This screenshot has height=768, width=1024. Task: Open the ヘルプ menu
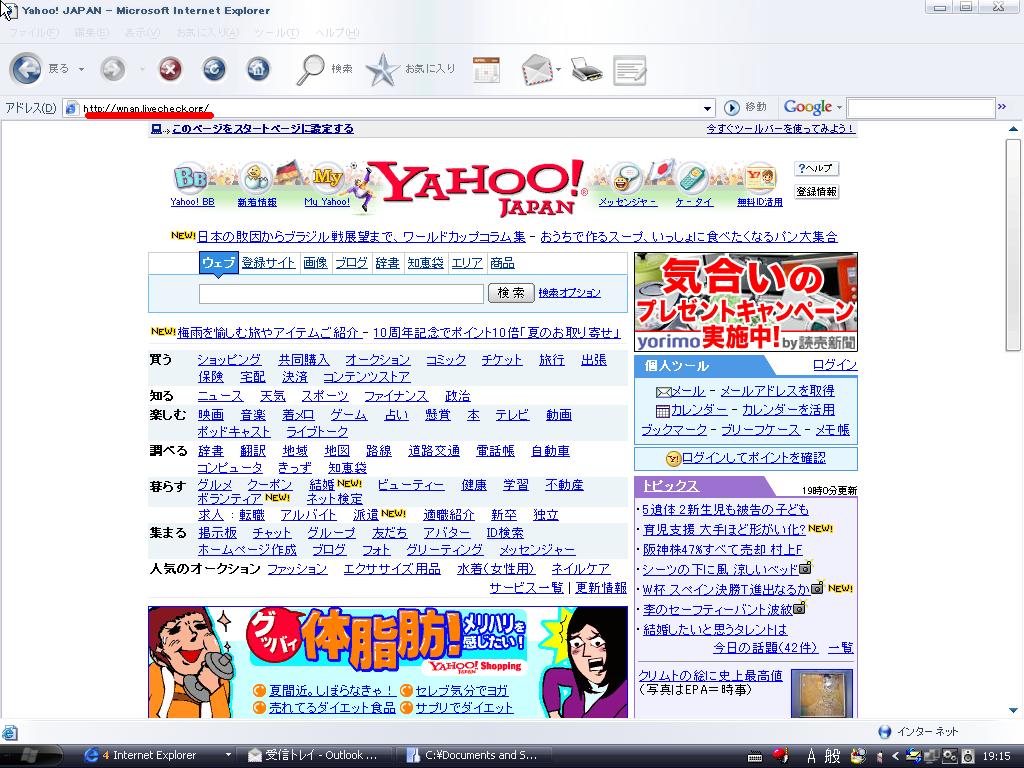click(x=336, y=33)
